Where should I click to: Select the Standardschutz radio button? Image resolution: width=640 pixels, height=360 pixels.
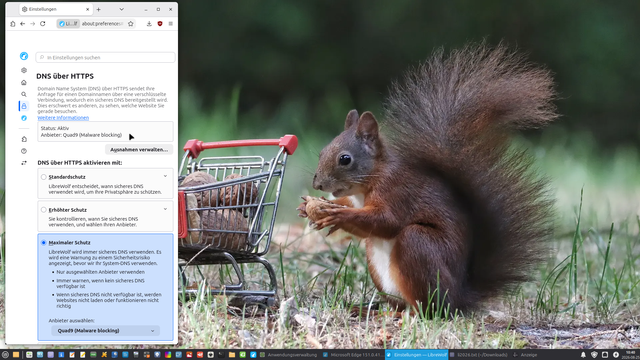pyautogui.click(x=43, y=177)
